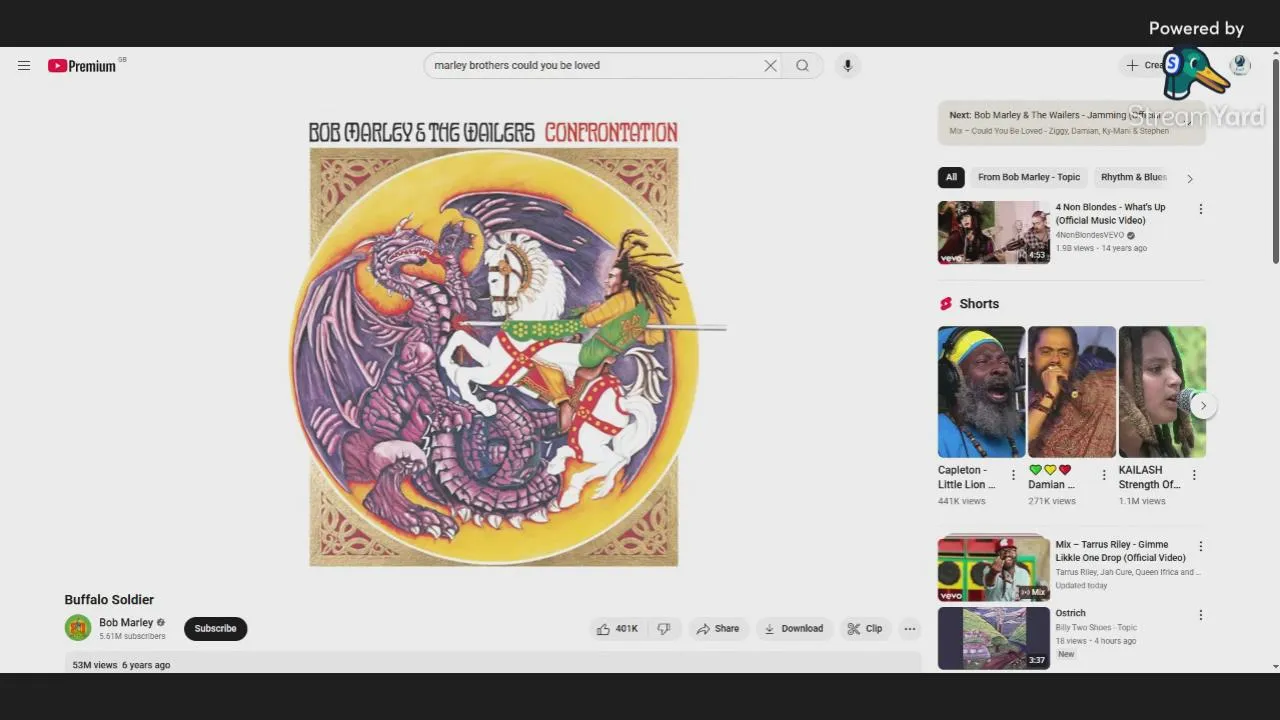Screen dimensions: 1280x720
Task: Open Ostrich video thumbnail
Action: coord(993,638)
